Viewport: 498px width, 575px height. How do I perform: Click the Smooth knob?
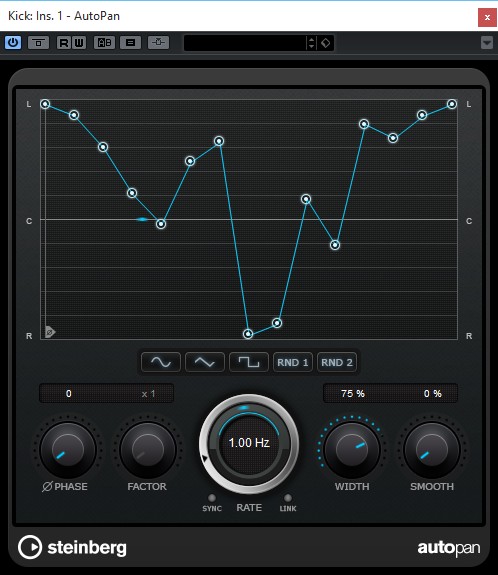[432, 449]
